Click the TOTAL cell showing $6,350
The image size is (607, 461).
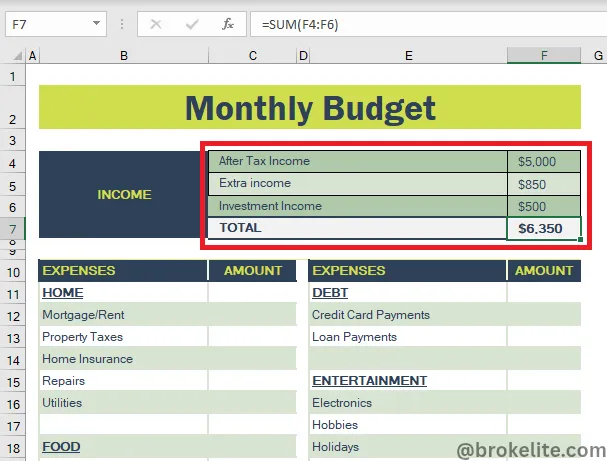[544, 229]
